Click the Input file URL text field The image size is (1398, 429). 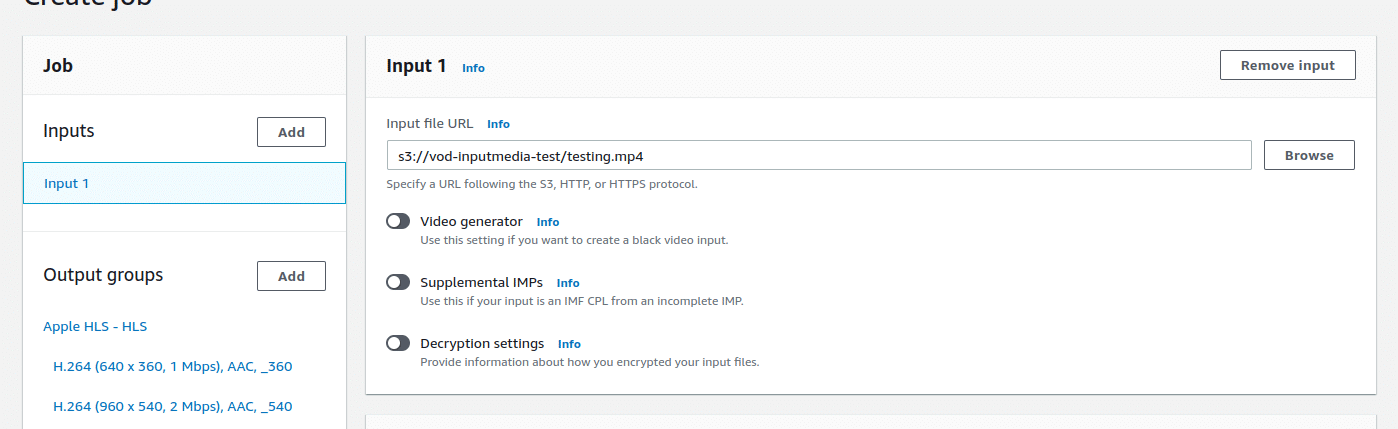[818, 156]
